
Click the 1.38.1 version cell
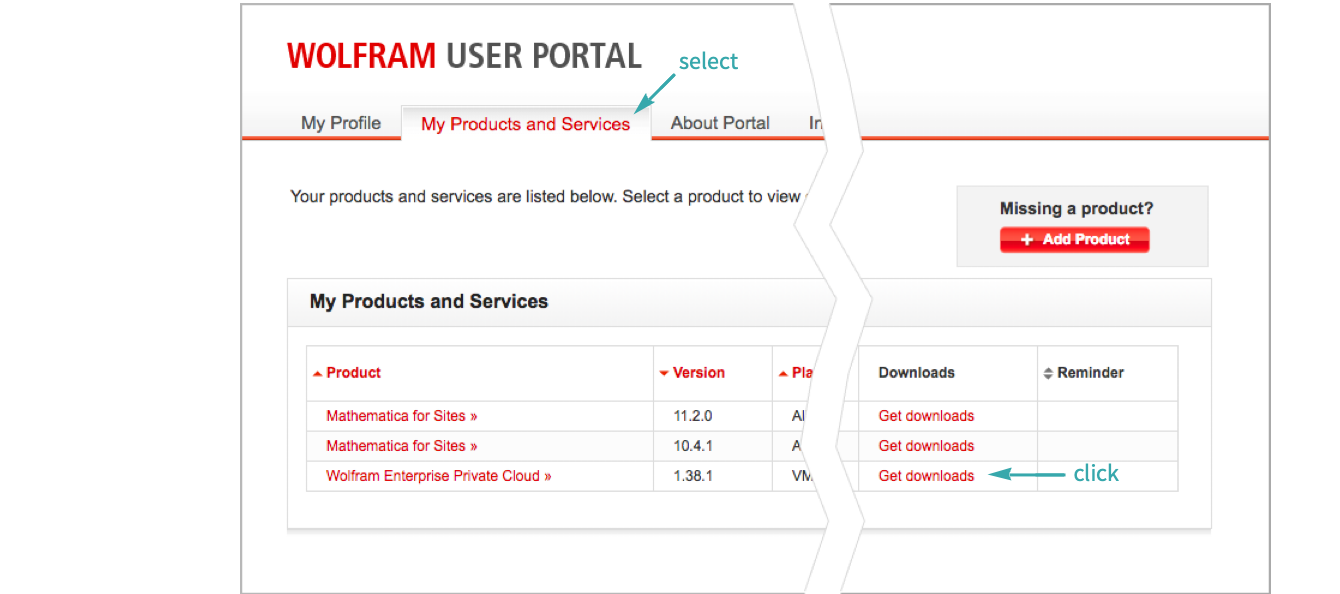(694, 476)
